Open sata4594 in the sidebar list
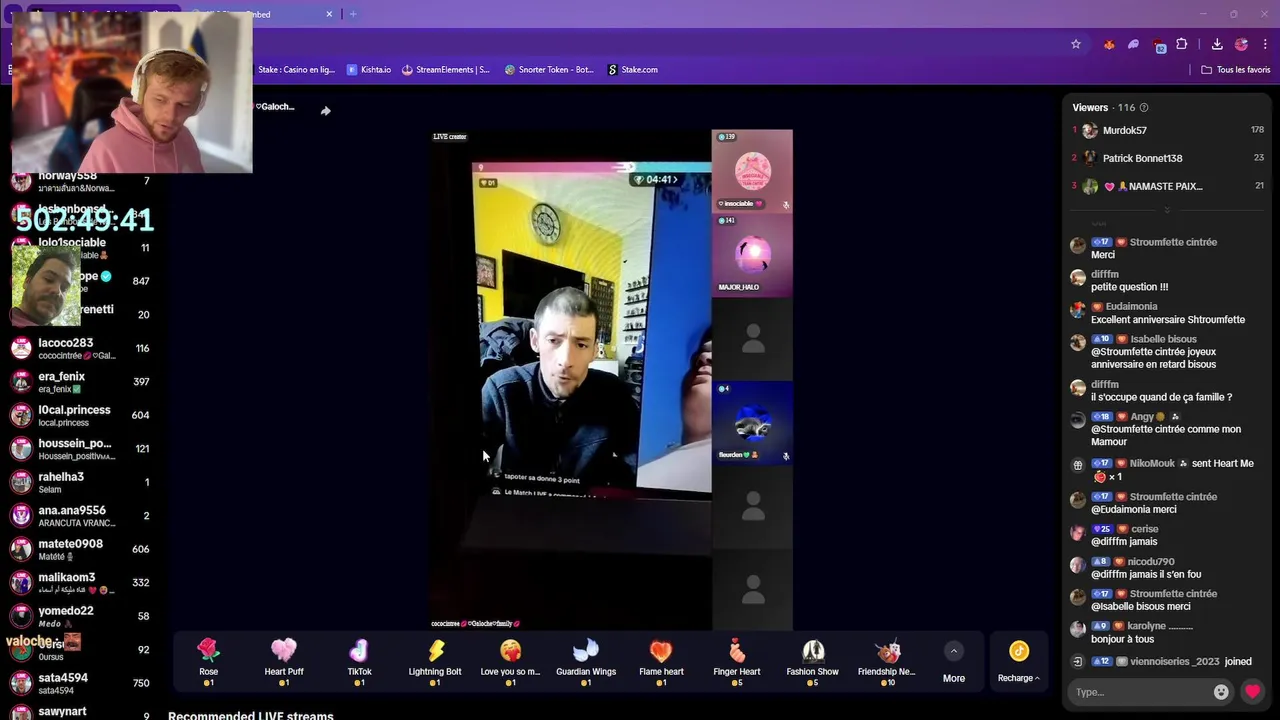1280x720 pixels. click(82, 683)
